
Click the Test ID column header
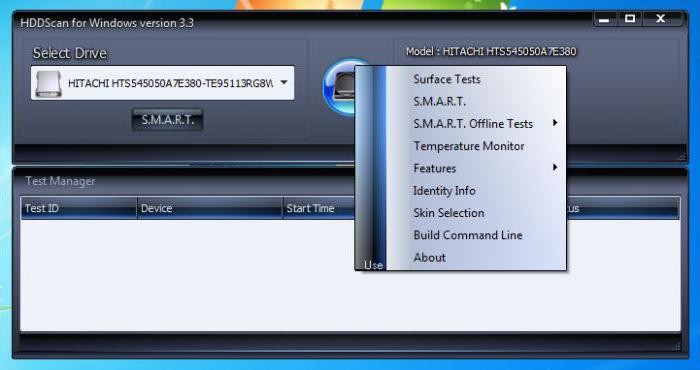pos(79,208)
